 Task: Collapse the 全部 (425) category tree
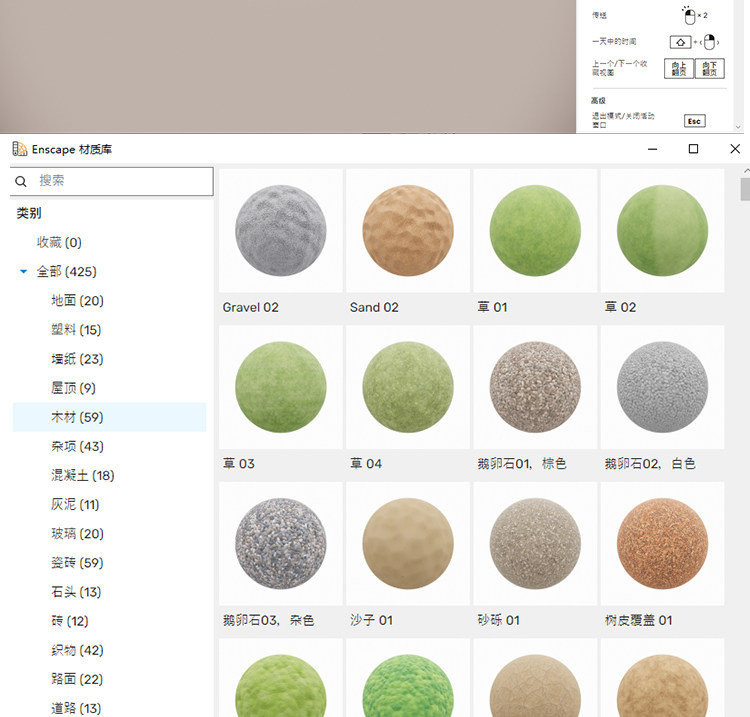23,272
